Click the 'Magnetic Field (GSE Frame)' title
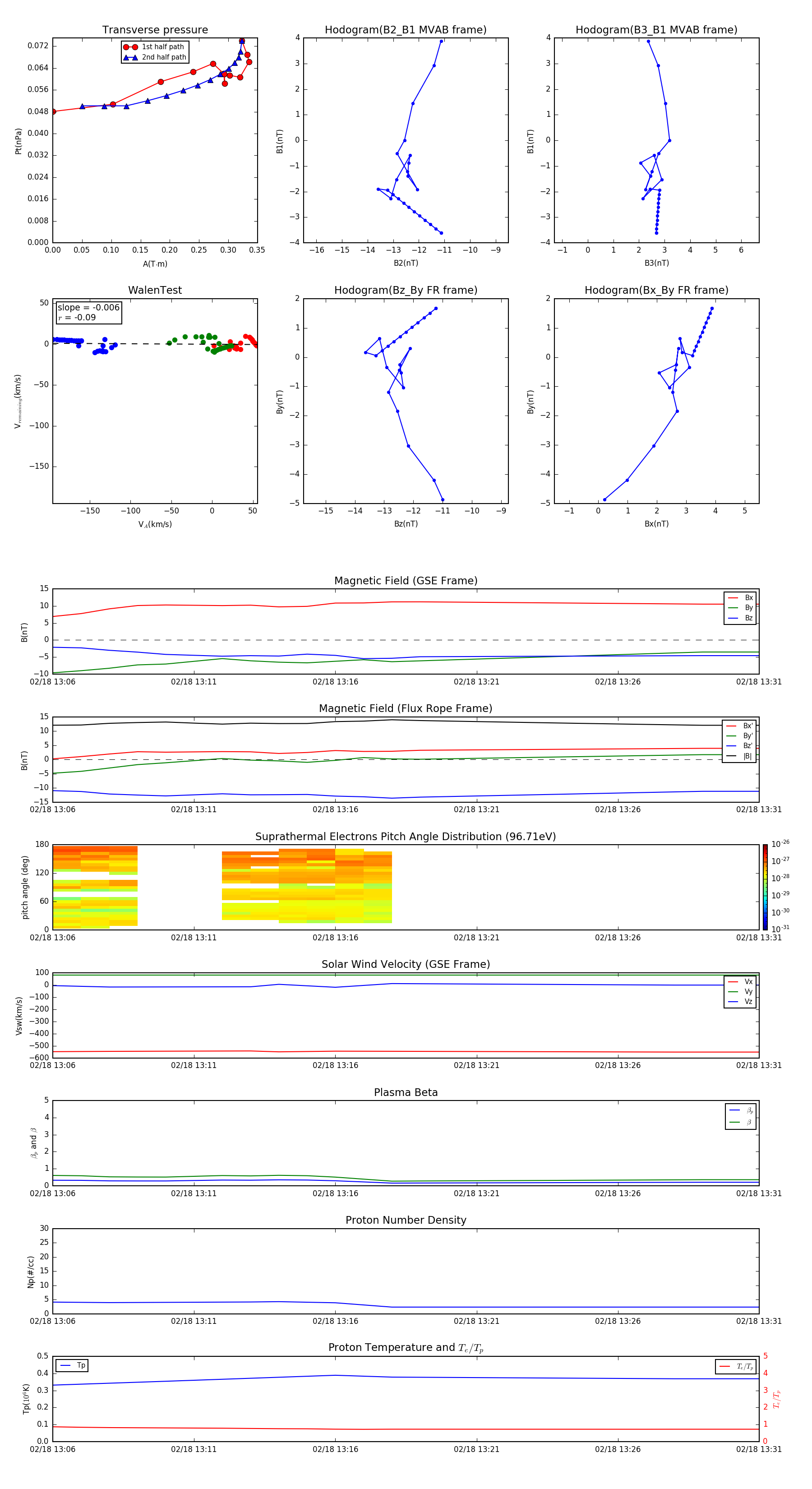The height and width of the screenshot is (1489, 812). click(406, 581)
